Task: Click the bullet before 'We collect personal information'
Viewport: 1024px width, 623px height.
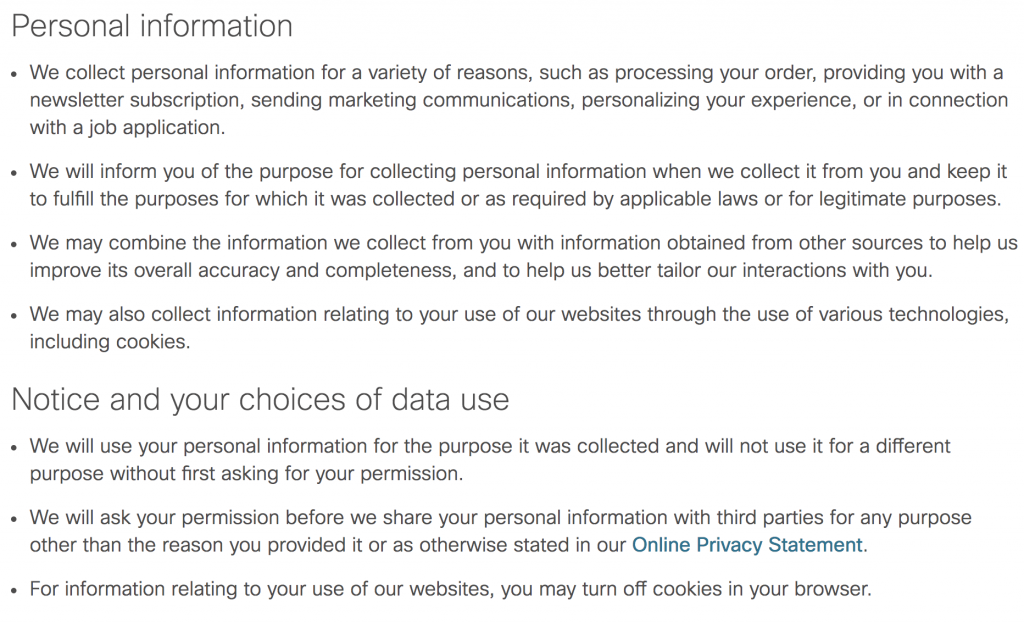Action: click(x=15, y=74)
